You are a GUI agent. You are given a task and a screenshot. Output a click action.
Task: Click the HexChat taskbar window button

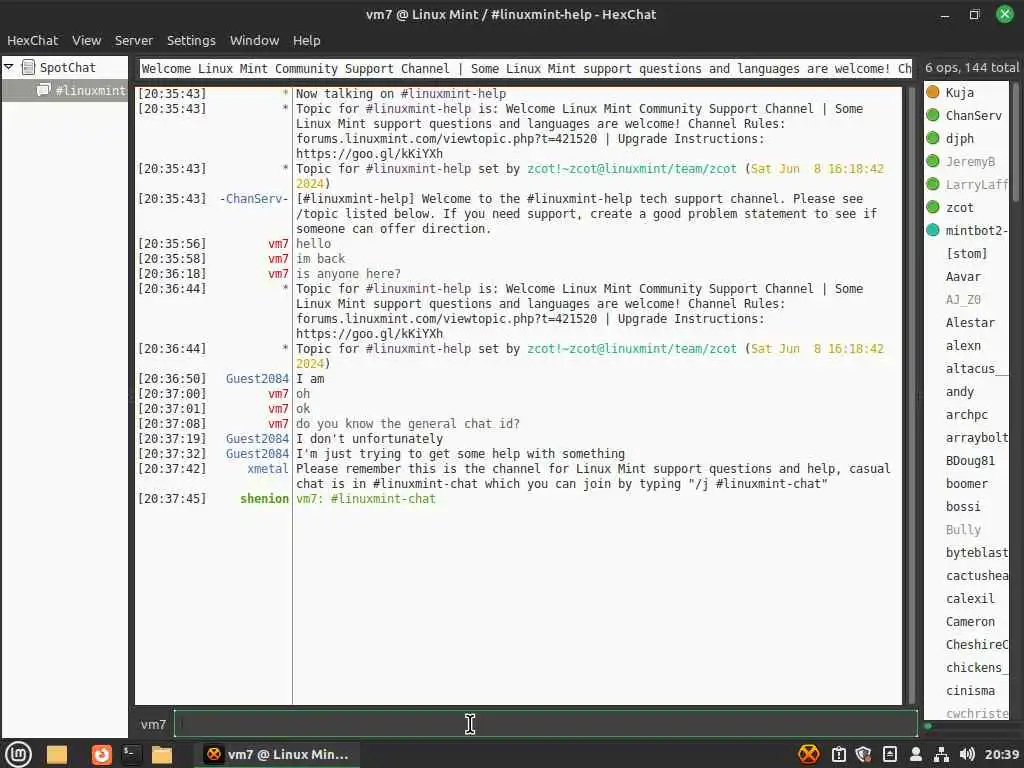[277, 754]
